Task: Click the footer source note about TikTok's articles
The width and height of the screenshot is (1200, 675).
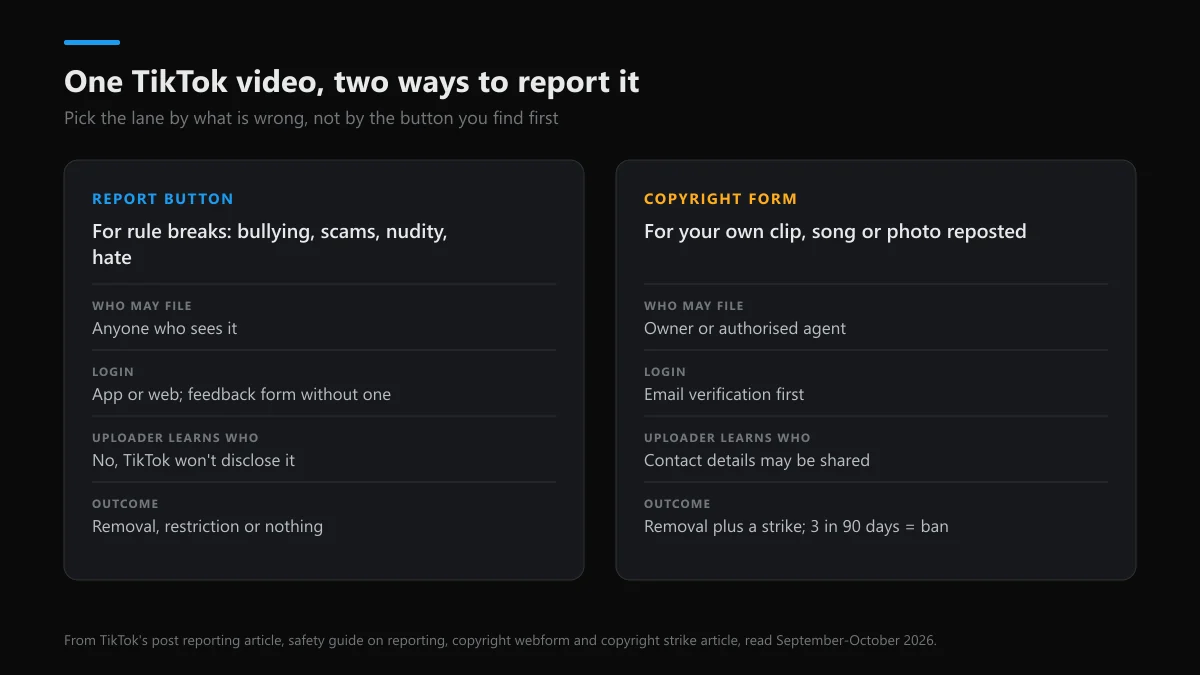Action: [x=500, y=640]
